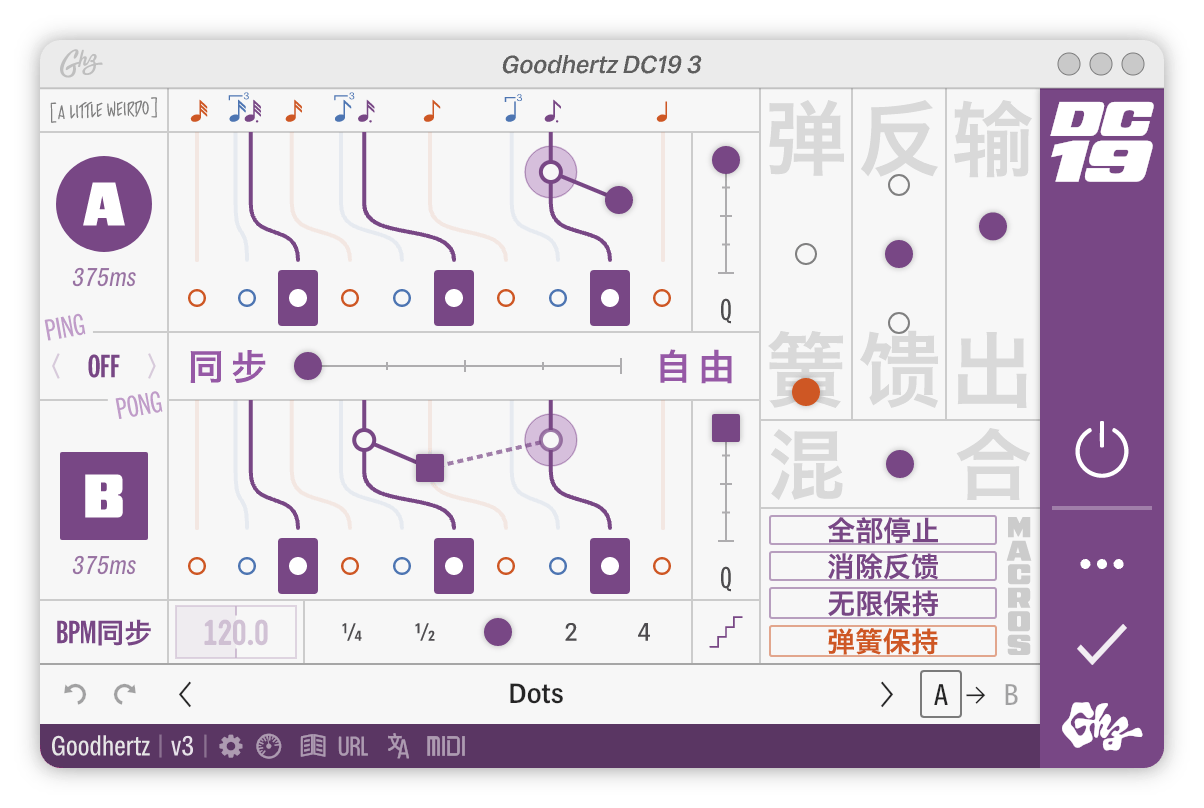This screenshot has width=1204, height=808.
Task: Open the Dots preset menu
Action: coord(536,694)
